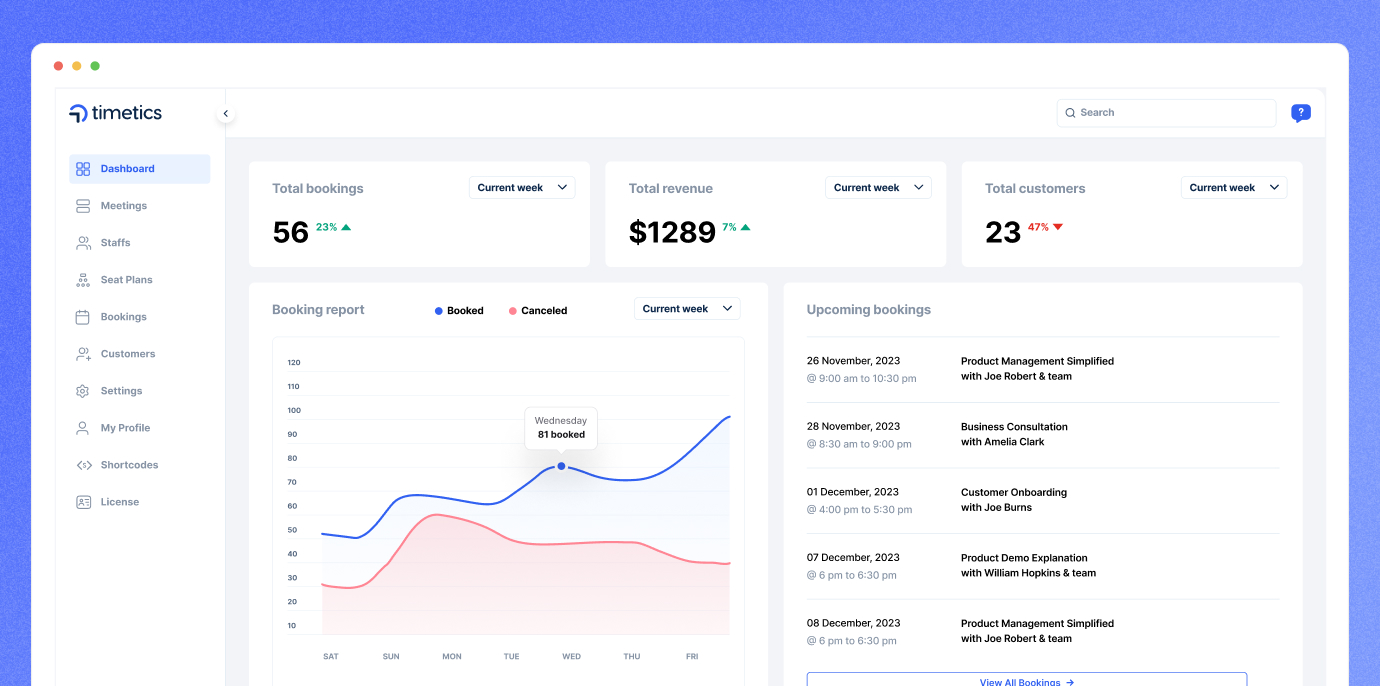Click the @ 4:00 pm to 5:30 pm time
This screenshot has height=686, width=1380.
click(x=860, y=510)
